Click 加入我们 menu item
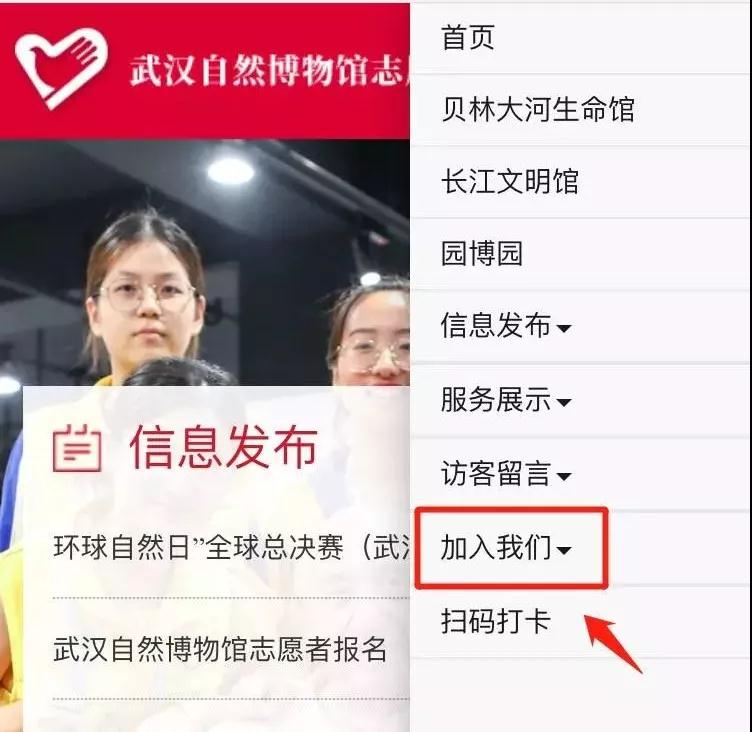The width and height of the screenshot is (752, 732). 496,547
